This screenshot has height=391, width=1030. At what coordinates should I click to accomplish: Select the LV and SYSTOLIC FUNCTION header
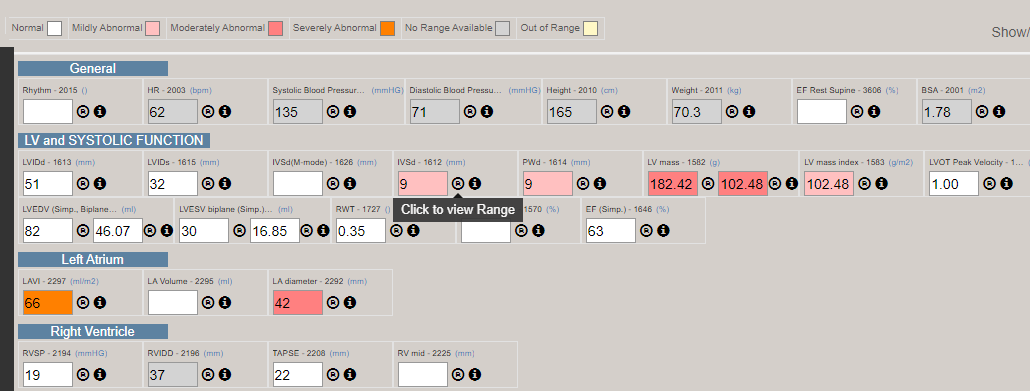(114, 140)
